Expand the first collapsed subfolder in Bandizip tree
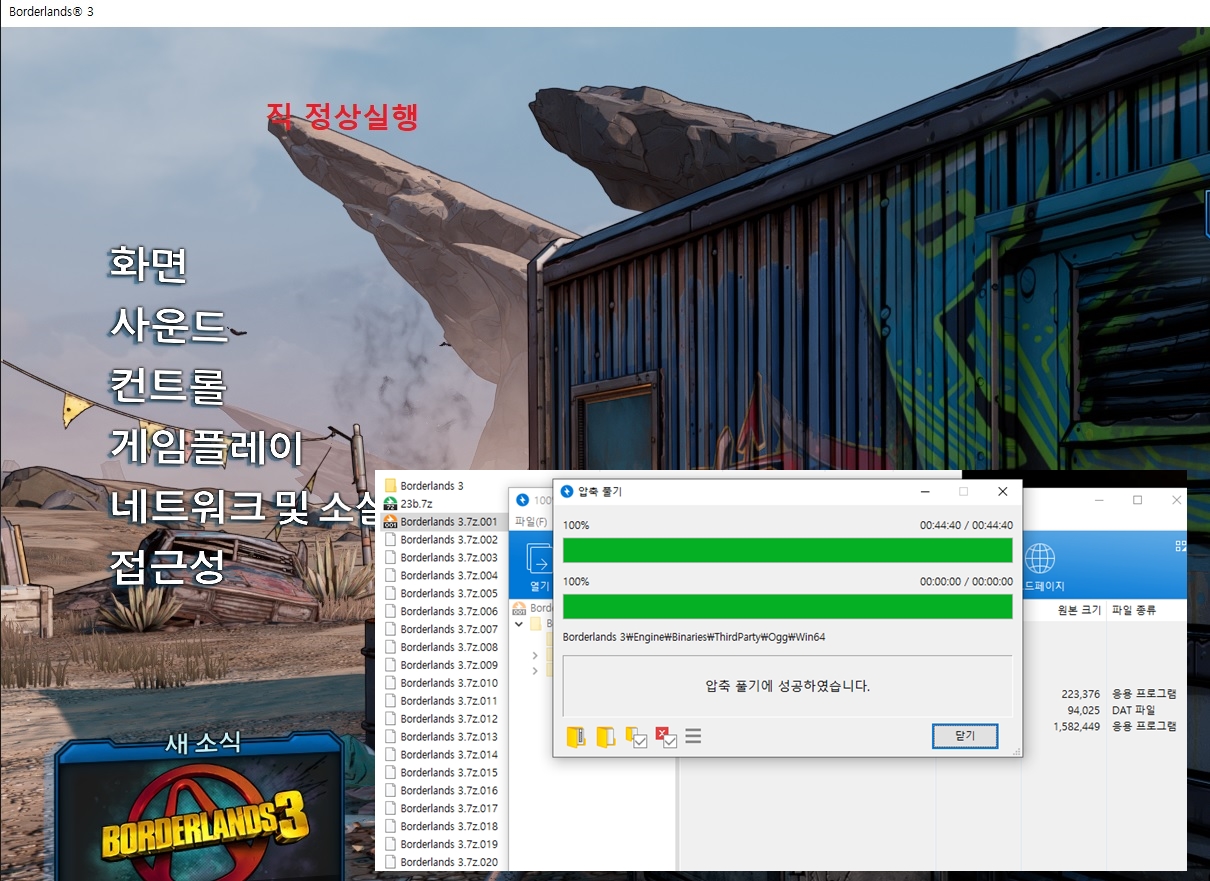1210x881 pixels. point(535,656)
